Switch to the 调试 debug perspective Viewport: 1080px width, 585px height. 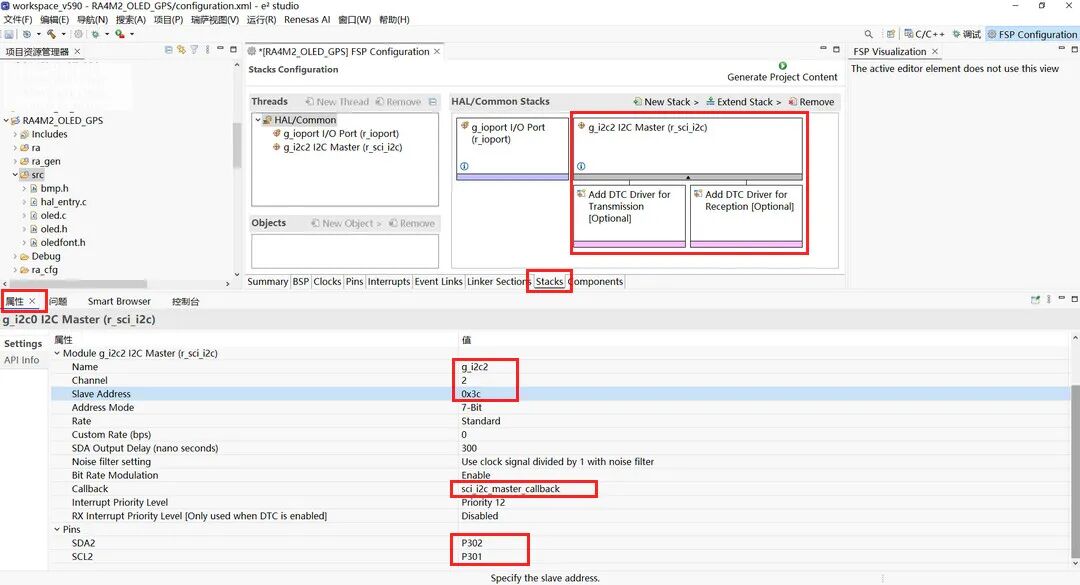(966, 34)
